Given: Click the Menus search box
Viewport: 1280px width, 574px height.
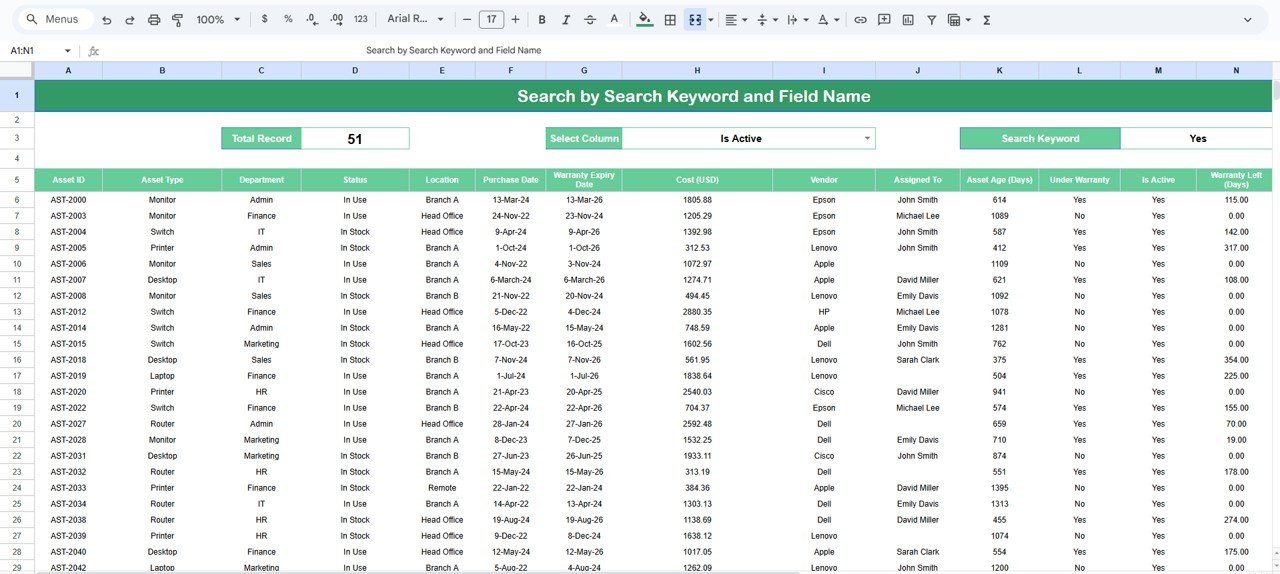Looking at the screenshot, I should [57, 20].
